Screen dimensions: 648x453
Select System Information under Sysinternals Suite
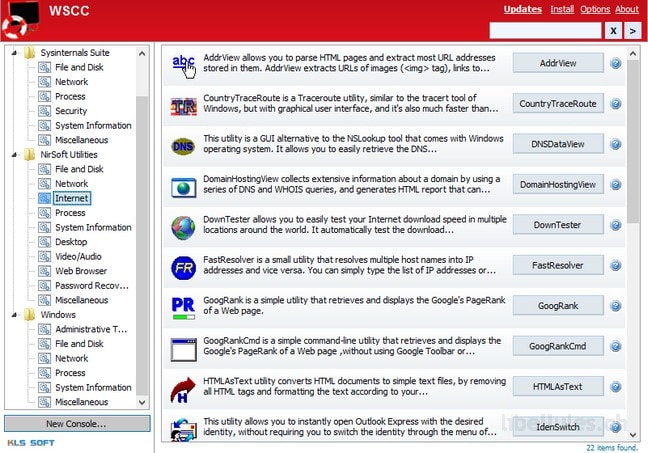pyautogui.click(x=93, y=126)
